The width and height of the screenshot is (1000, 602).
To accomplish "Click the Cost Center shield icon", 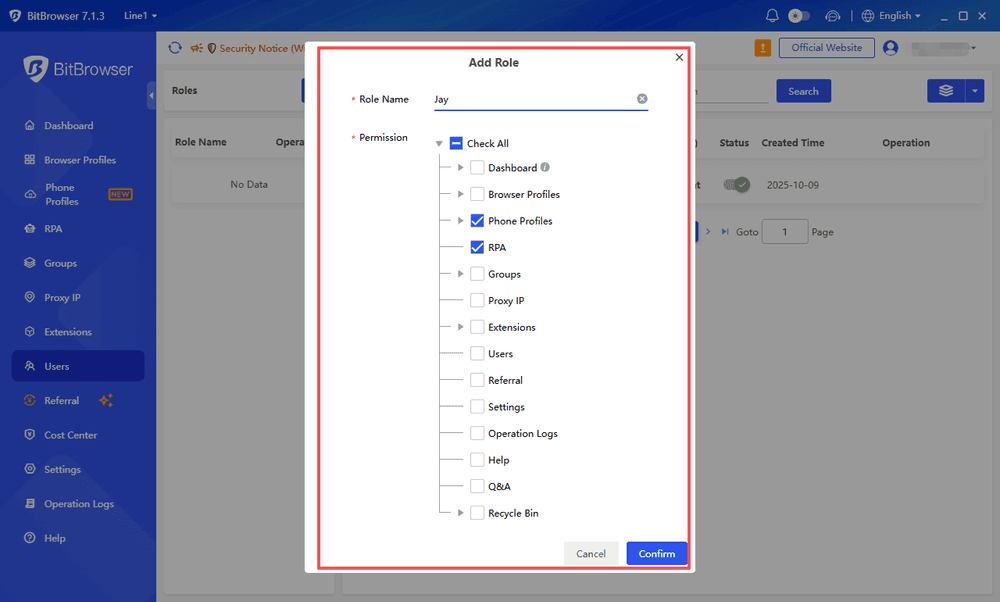I will point(29,435).
